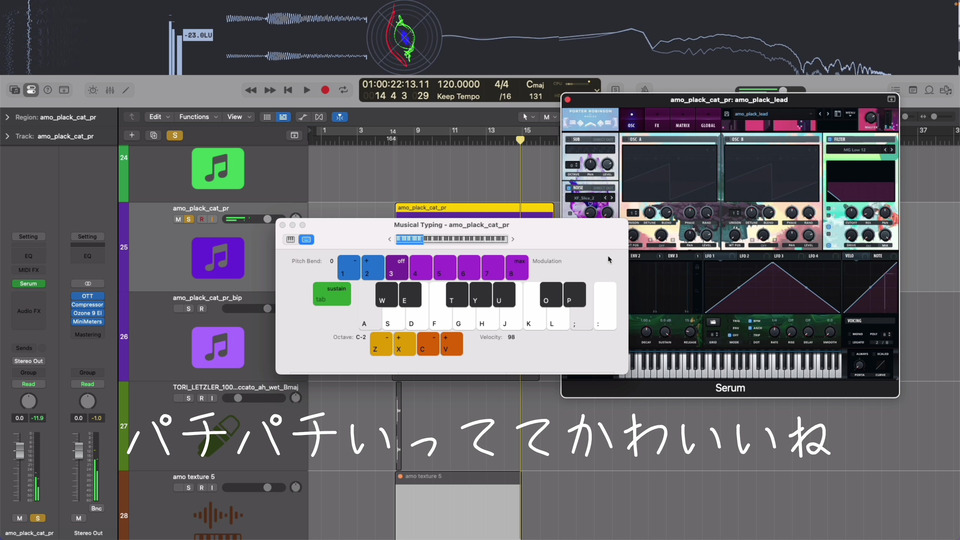960x540 pixels.
Task: Shift keyboard range right in Musical Typing
Action: (512, 239)
